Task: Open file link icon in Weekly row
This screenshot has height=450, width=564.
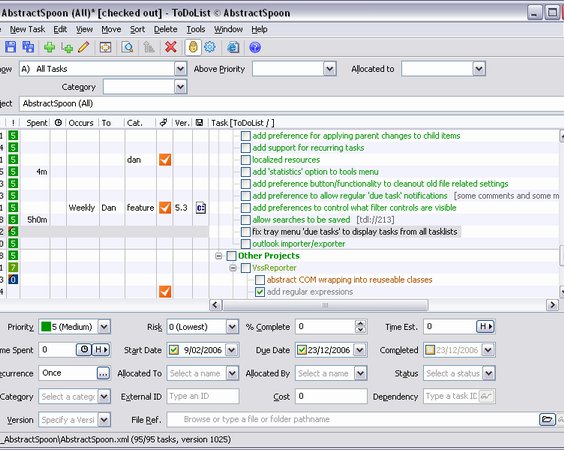Action: point(201,208)
